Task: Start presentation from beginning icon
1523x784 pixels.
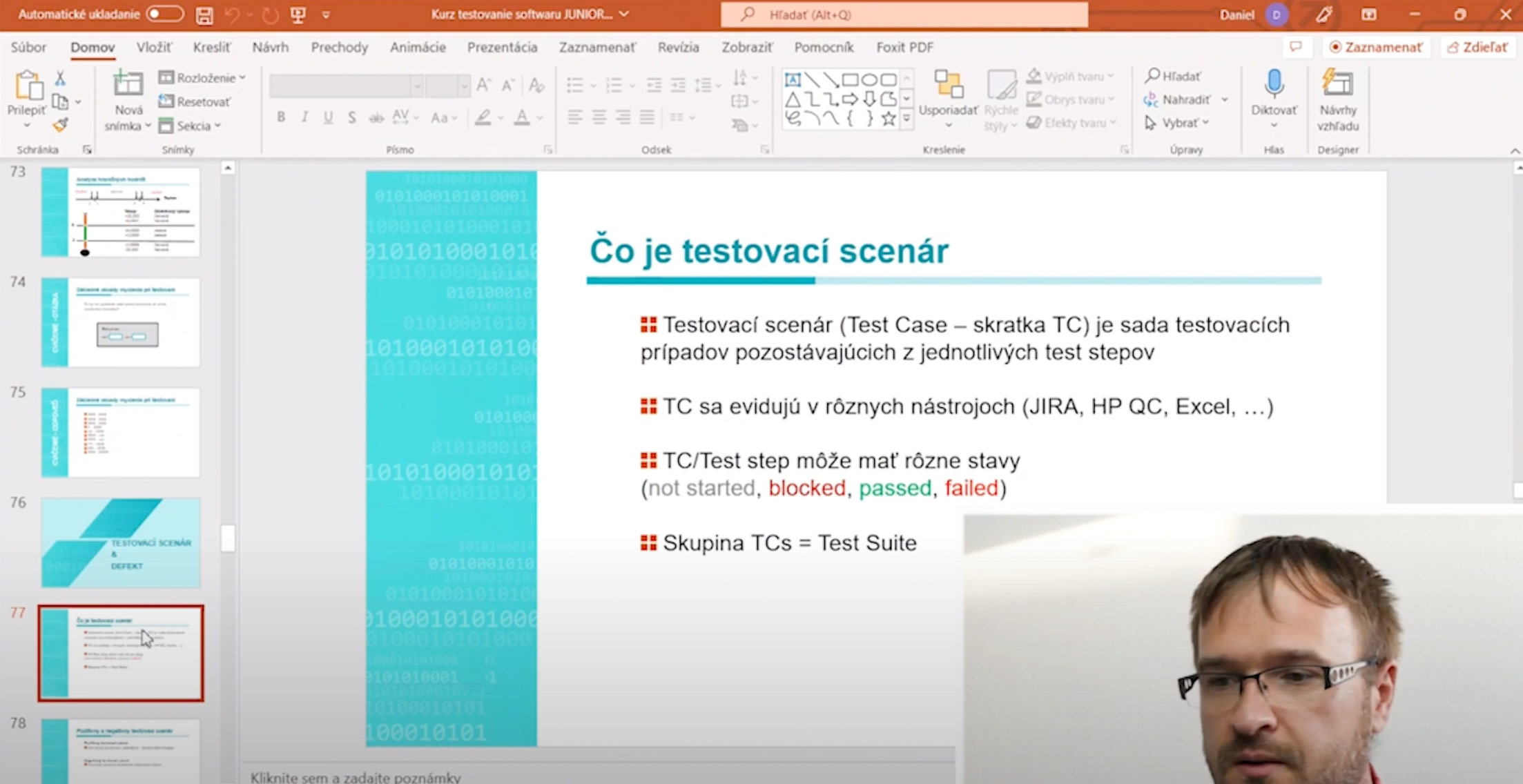Action: (x=298, y=14)
